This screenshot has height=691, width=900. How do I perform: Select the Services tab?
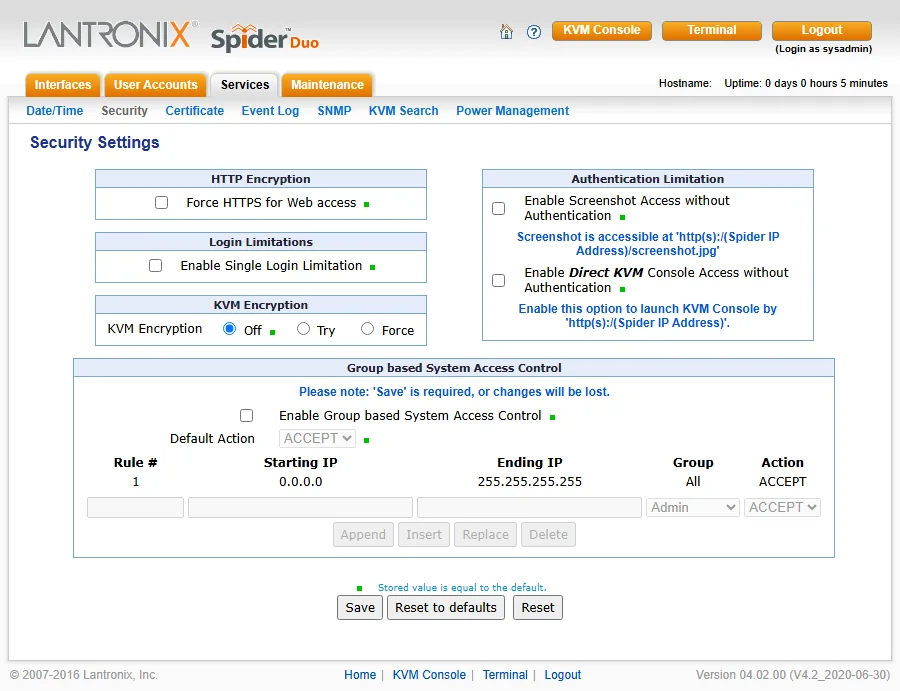(245, 85)
